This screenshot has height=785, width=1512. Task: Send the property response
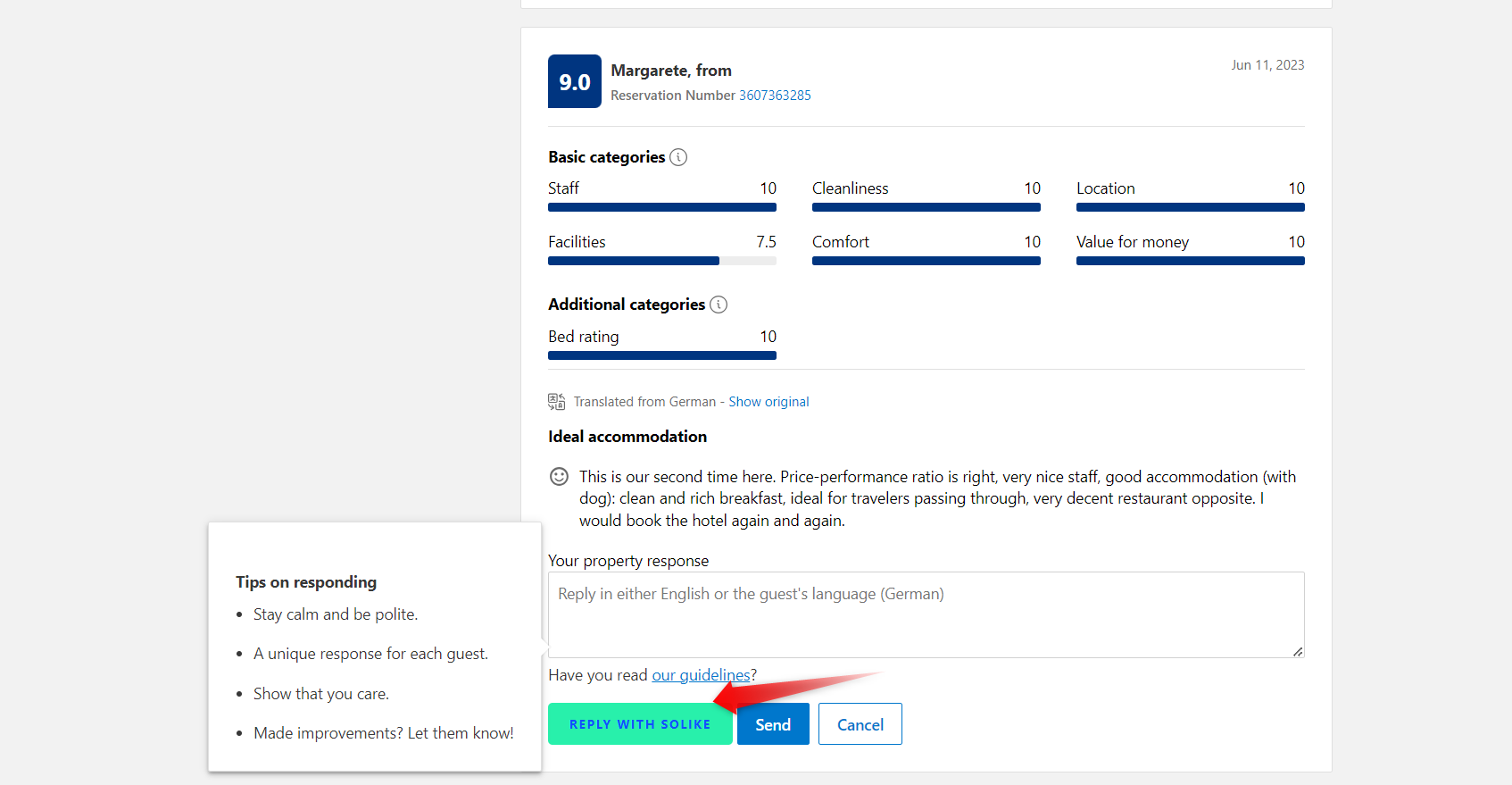[x=773, y=724]
